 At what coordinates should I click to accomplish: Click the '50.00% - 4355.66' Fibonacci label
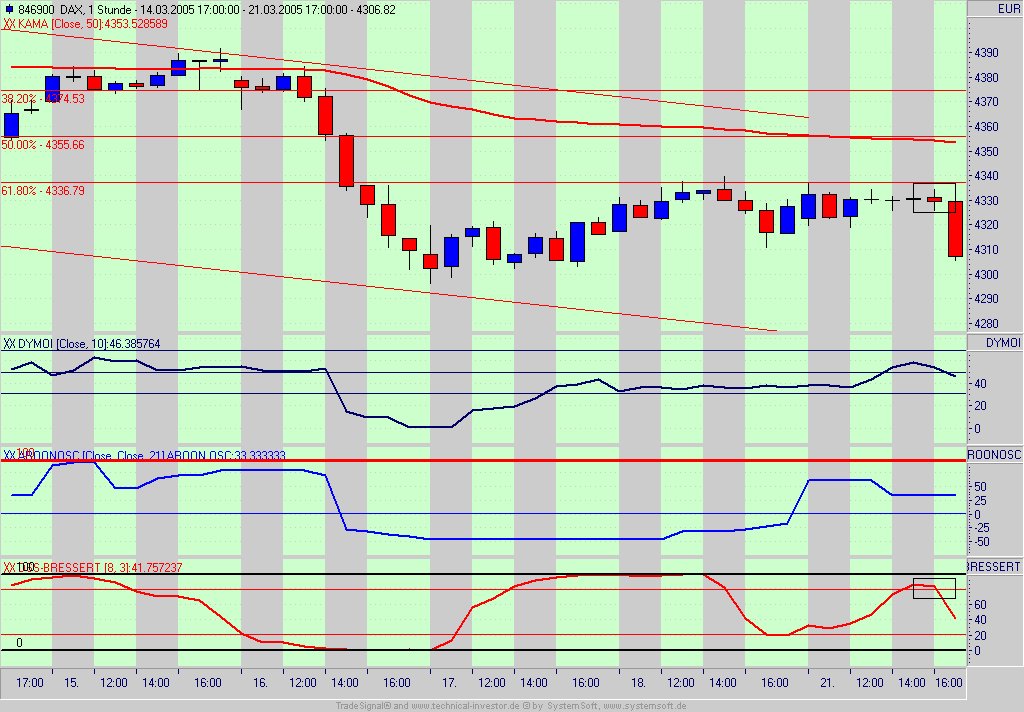(x=43, y=145)
